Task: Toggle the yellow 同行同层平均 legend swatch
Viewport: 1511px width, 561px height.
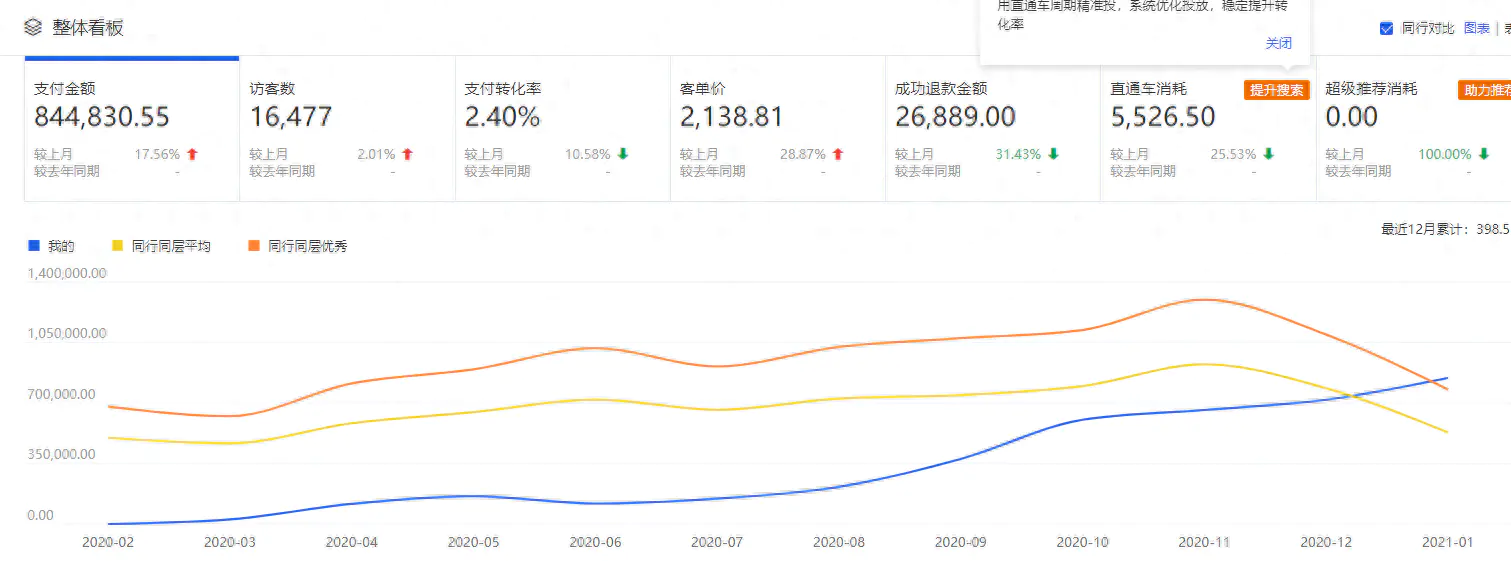Action: (x=118, y=246)
